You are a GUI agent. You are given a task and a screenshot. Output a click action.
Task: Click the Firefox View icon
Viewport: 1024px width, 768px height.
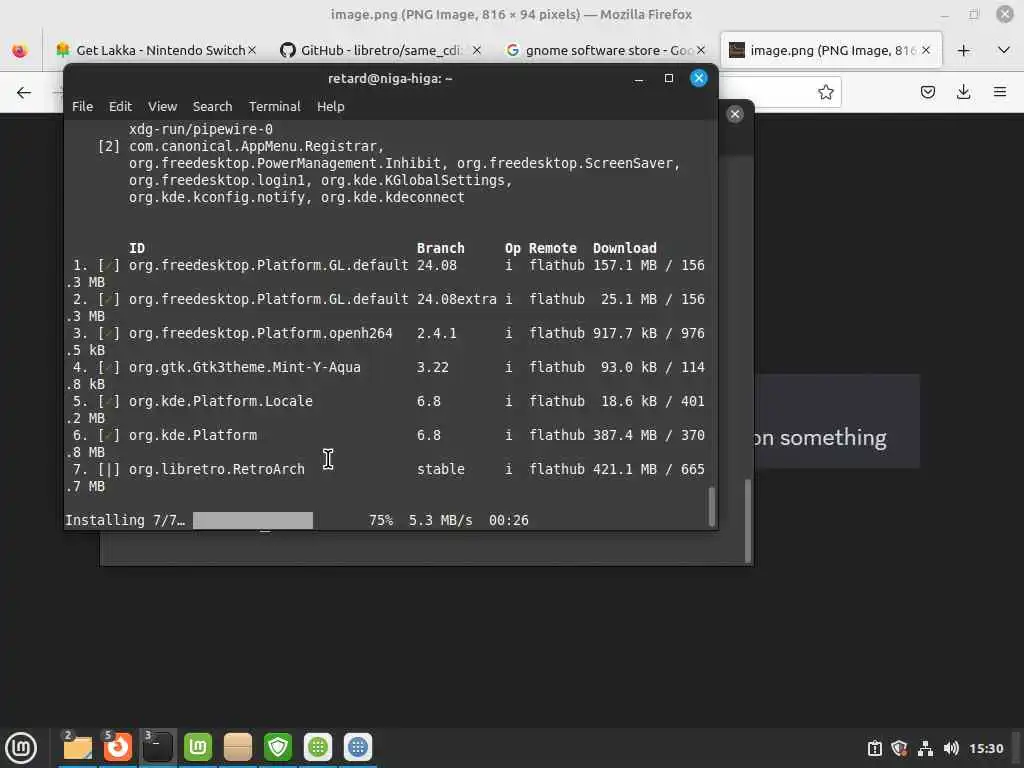click(20, 50)
